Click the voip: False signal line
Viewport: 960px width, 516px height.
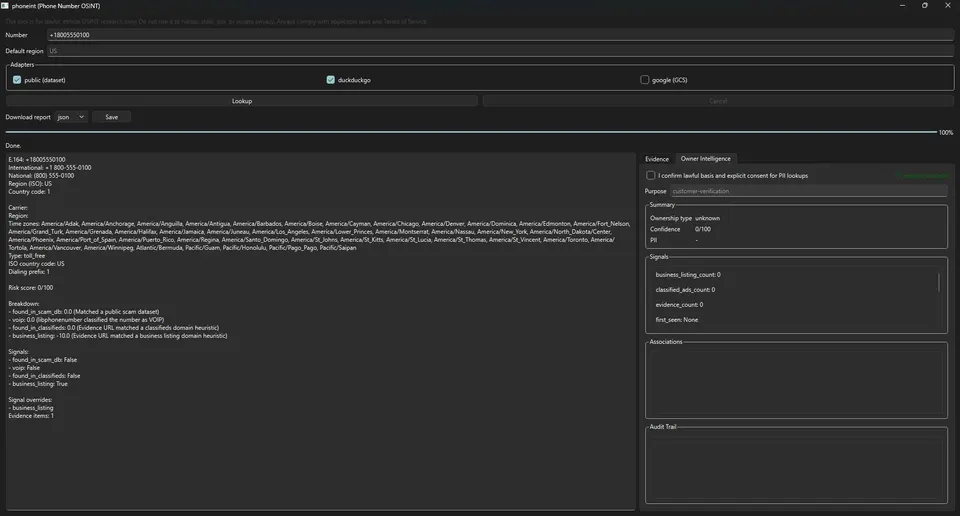pos(24,368)
